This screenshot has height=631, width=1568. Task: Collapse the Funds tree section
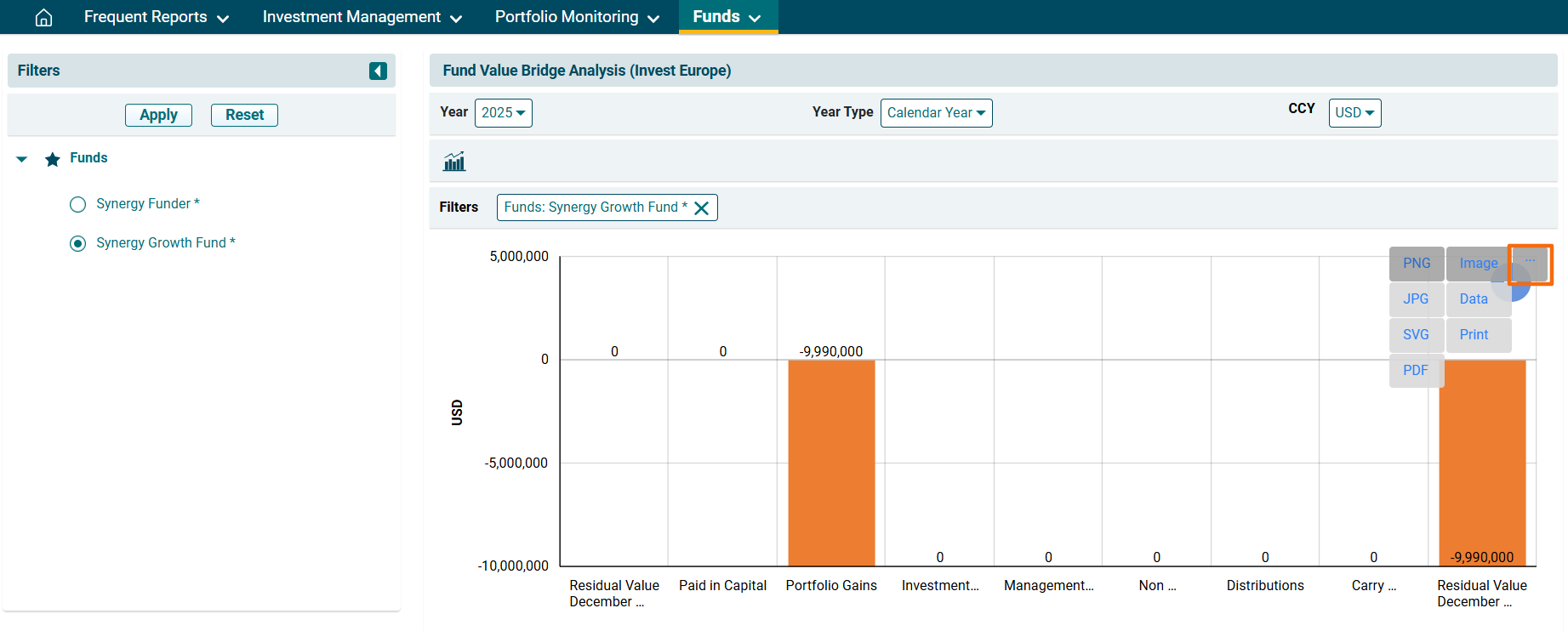(x=22, y=159)
